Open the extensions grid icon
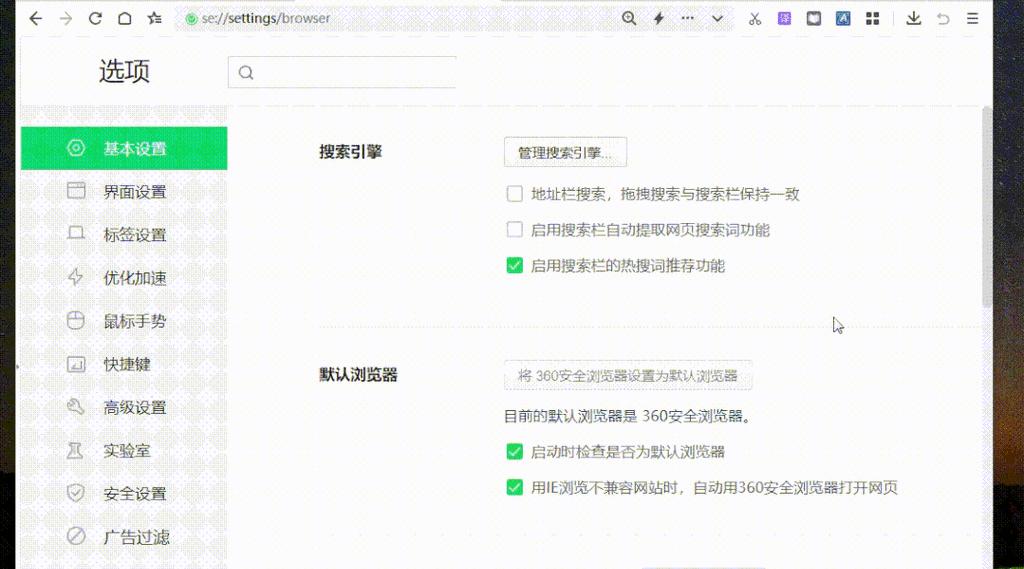 [872, 18]
